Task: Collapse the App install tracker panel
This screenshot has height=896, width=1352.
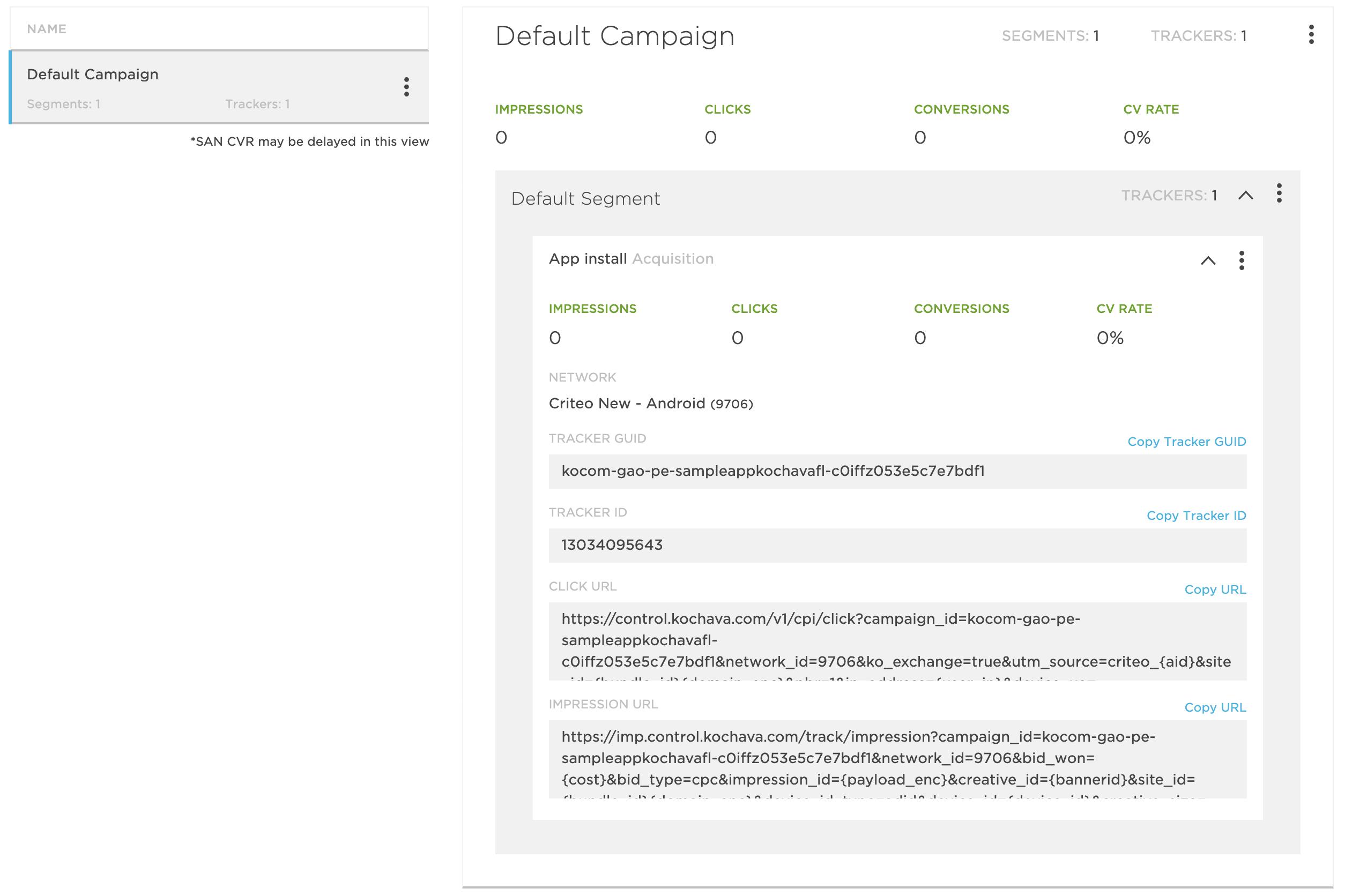Action: coord(1208,260)
